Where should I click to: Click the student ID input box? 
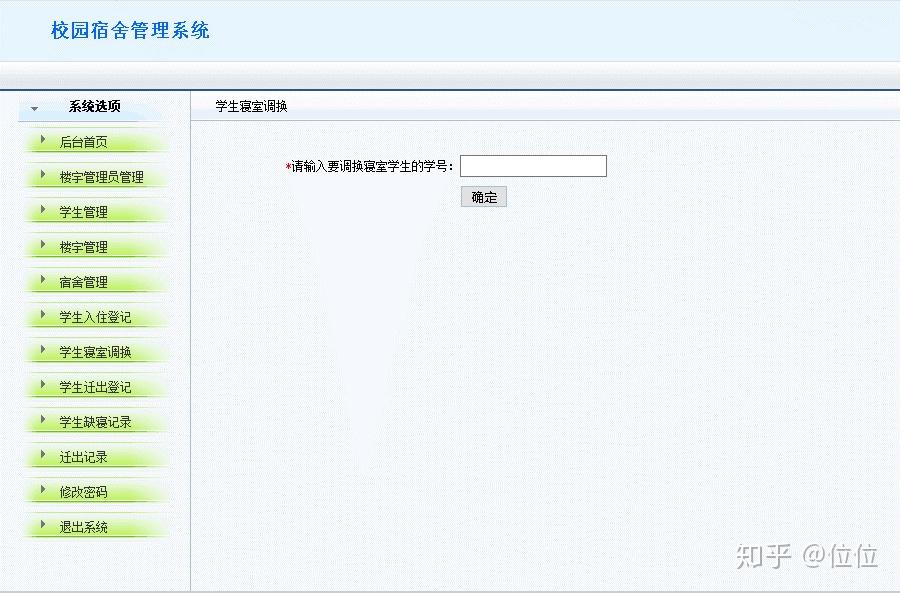(533, 165)
